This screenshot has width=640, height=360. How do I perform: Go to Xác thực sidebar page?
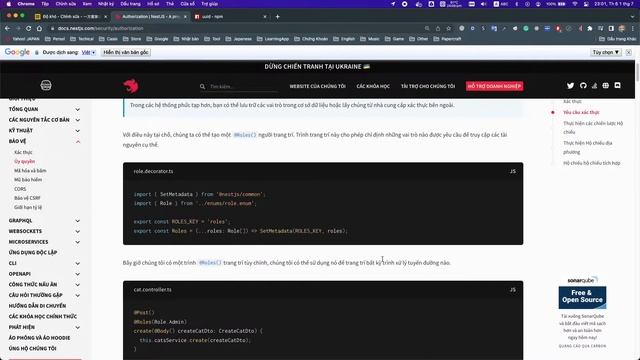pos(23,152)
